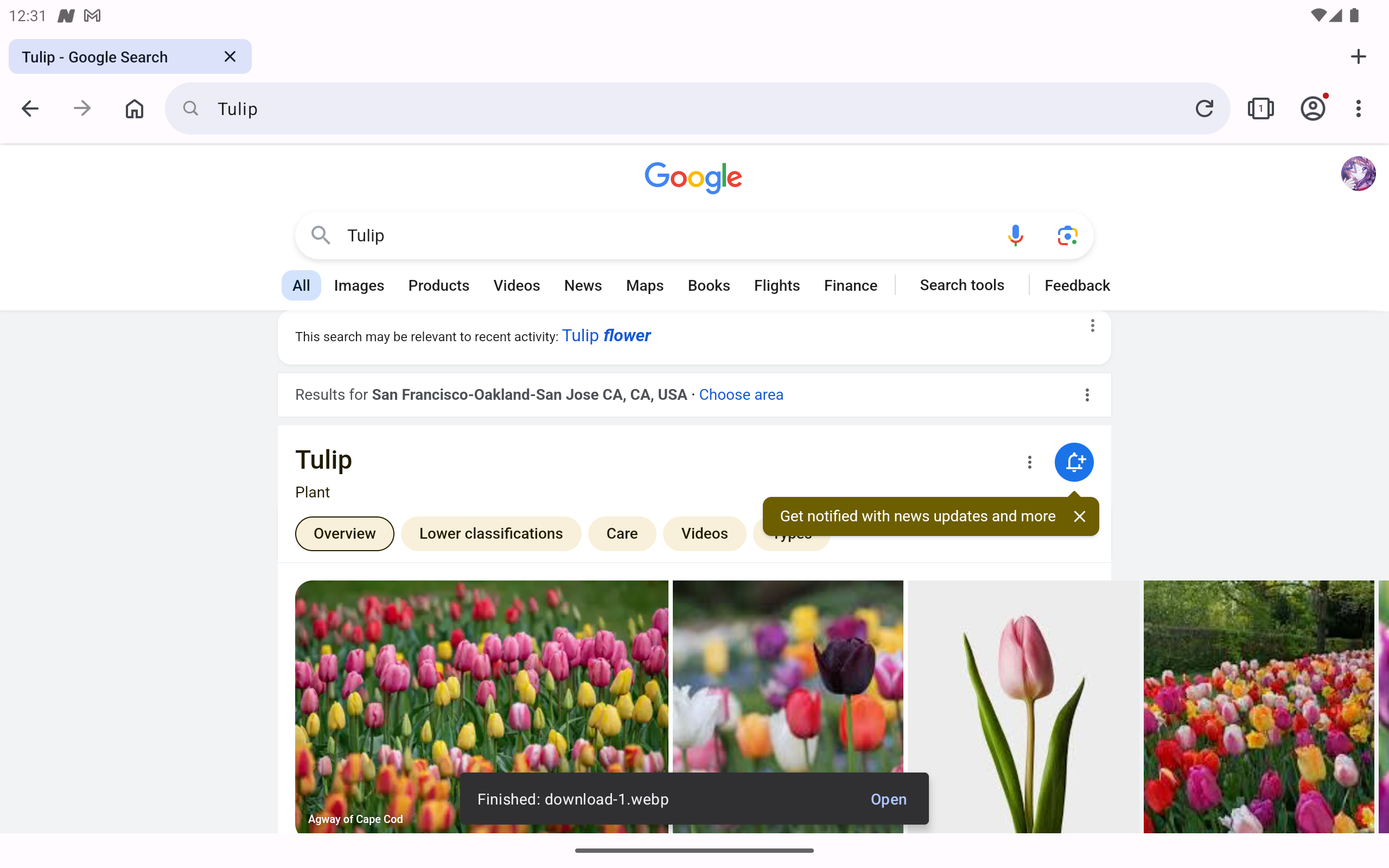
Task: Open a new tab with plus icon
Action: [x=1358, y=56]
